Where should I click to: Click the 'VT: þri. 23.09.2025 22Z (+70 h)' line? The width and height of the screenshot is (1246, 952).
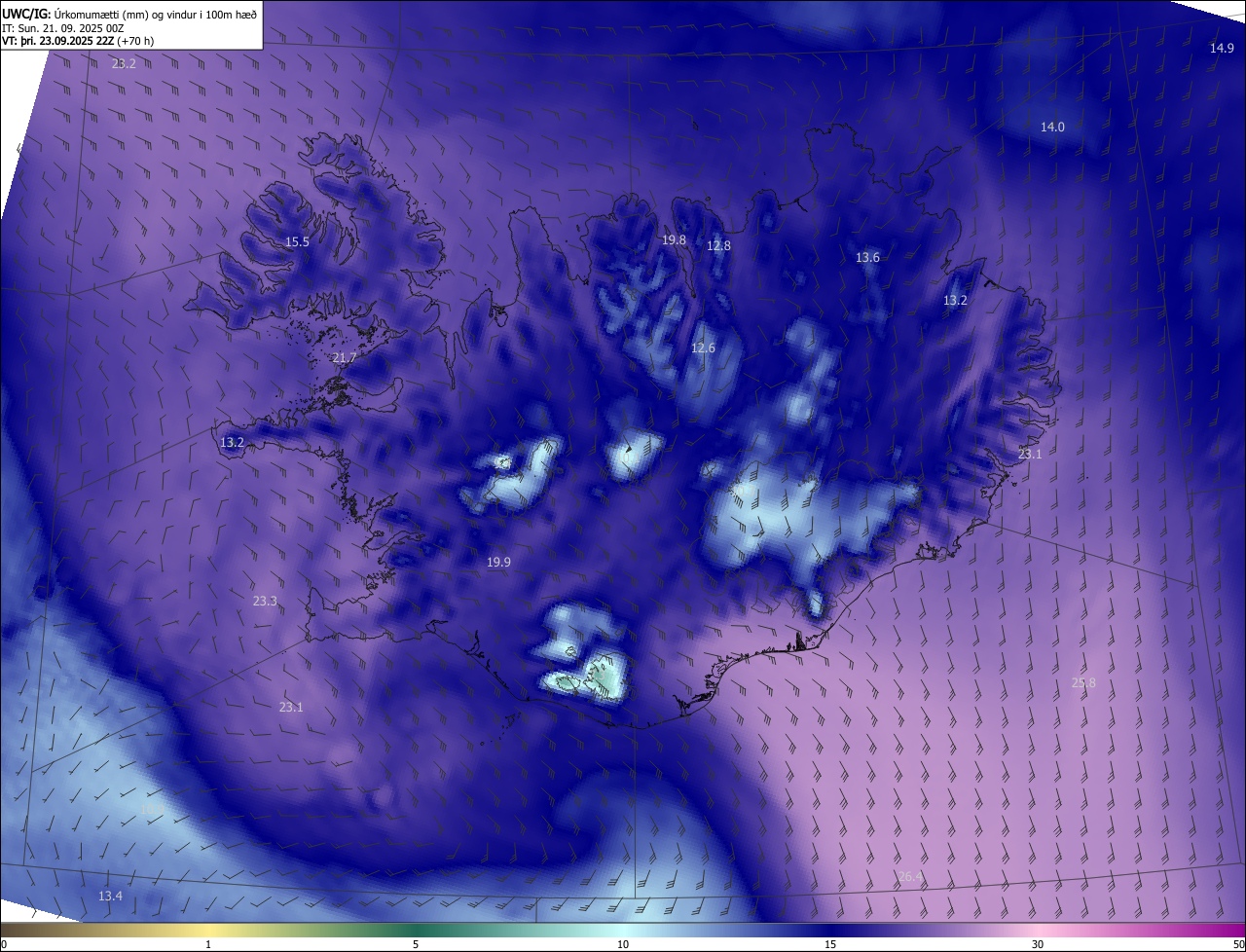pyautogui.click(x=78, y=41)
